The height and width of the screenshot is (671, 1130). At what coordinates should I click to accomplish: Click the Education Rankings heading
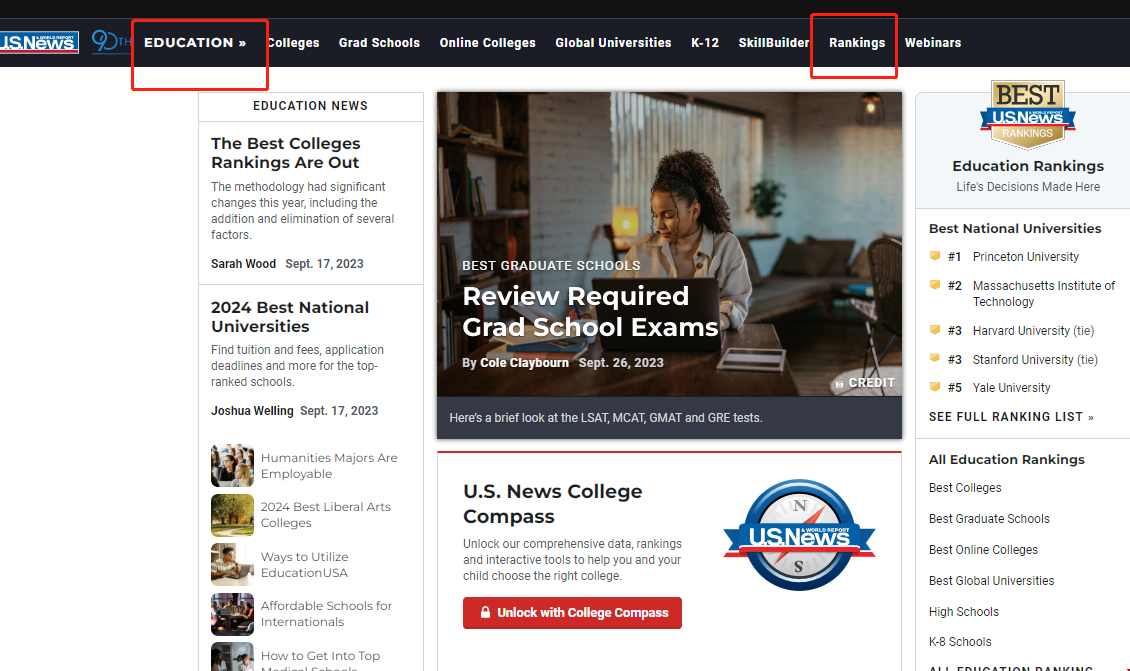pos(1028,166)
